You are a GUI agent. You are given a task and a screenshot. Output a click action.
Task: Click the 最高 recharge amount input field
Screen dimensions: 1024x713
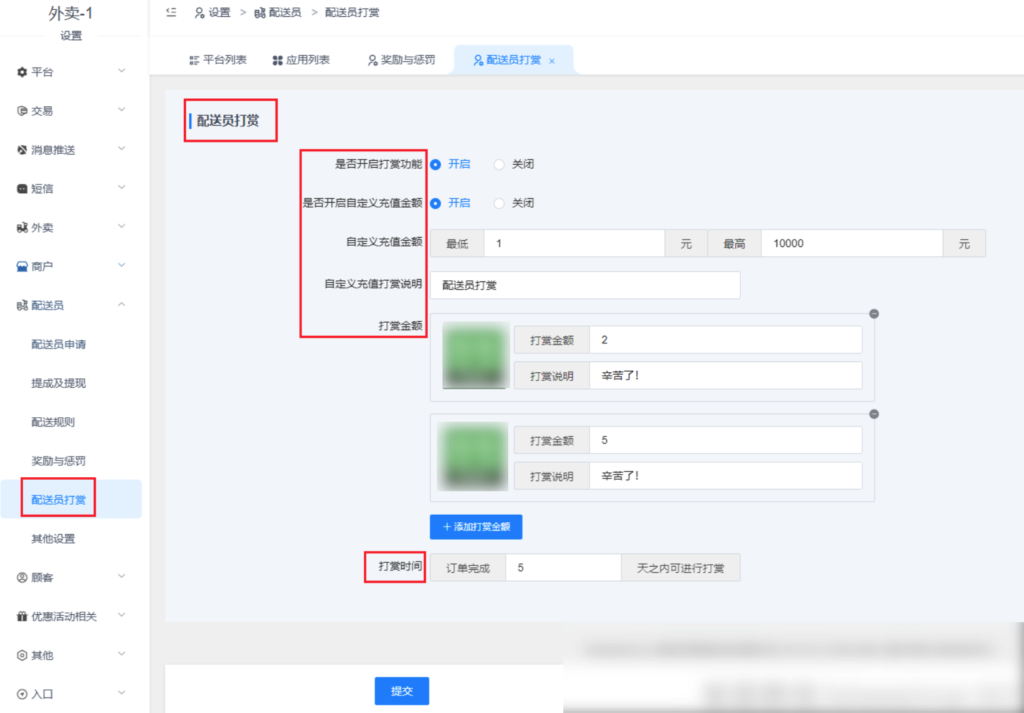click(851, 244)
